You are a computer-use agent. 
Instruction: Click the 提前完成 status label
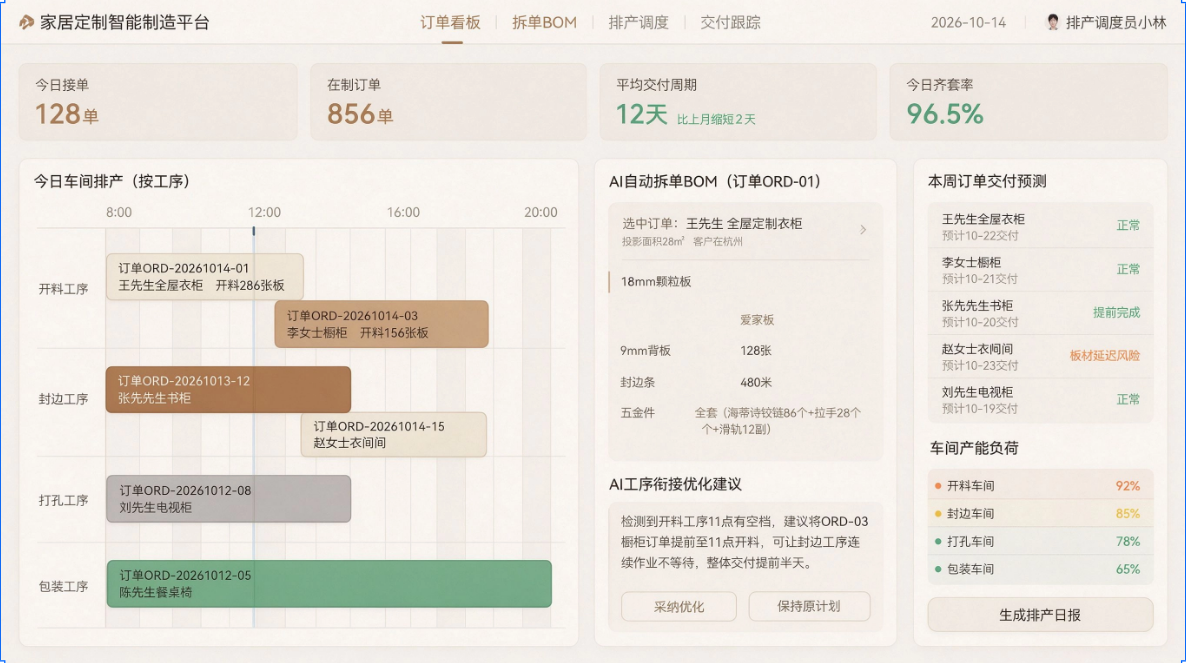(x=1116, y=312)
